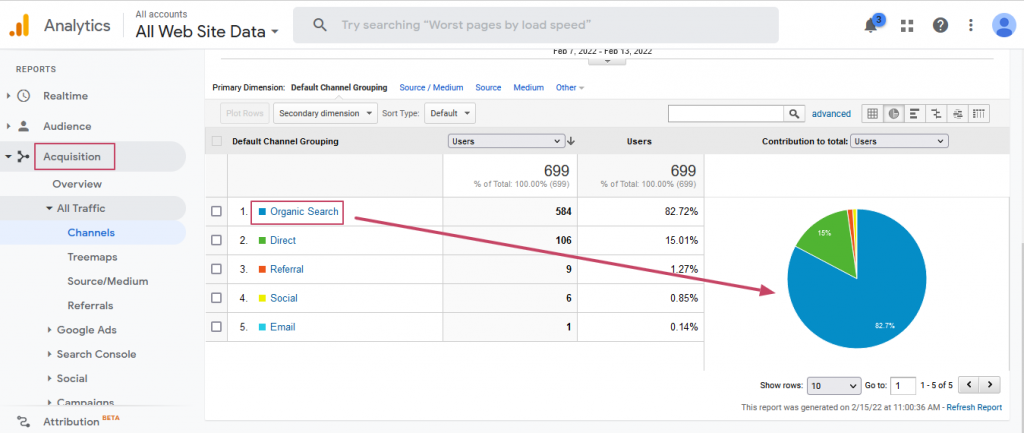Go to previous page of rows
1024x433 pixels.
[x=969, y=385]
